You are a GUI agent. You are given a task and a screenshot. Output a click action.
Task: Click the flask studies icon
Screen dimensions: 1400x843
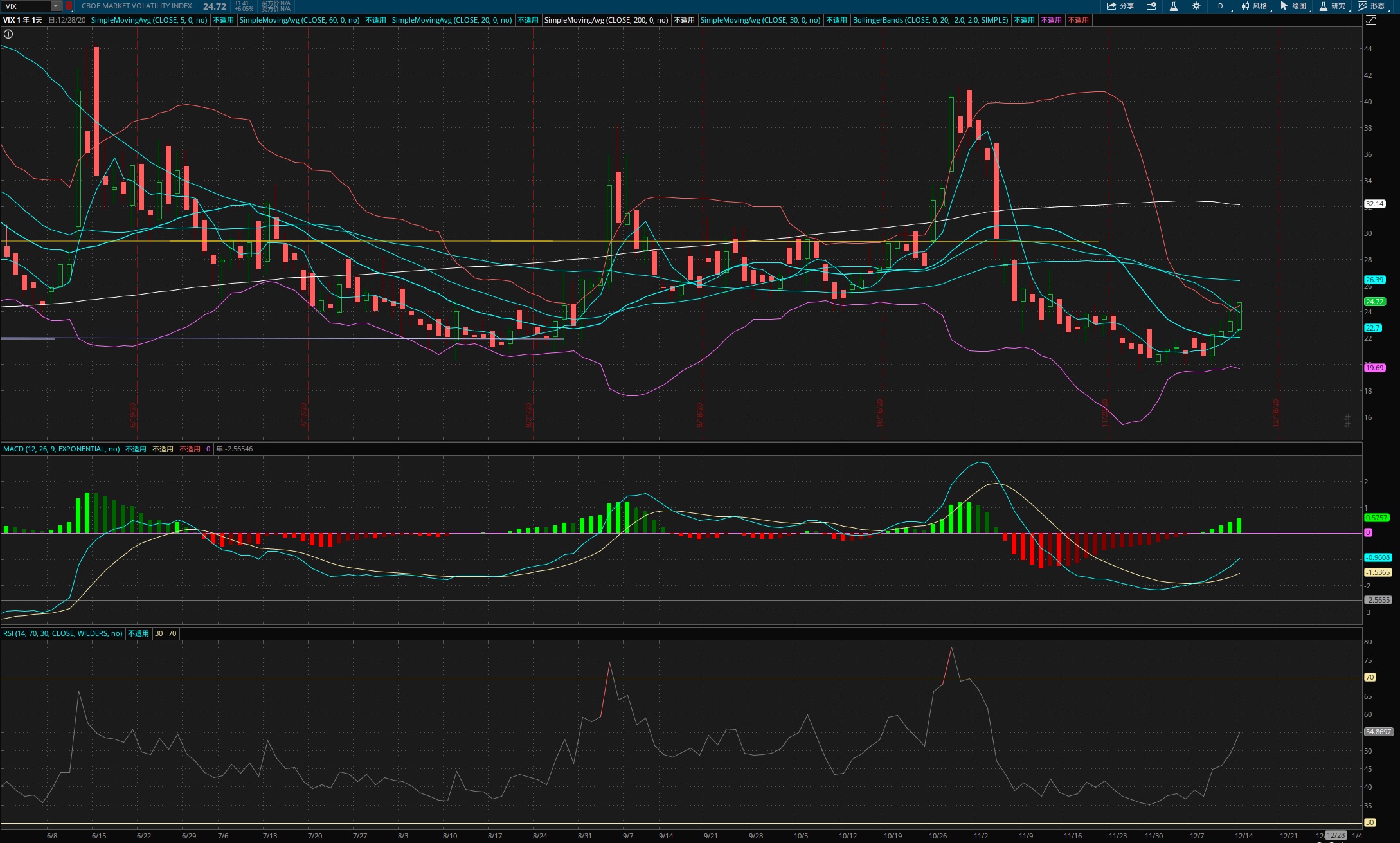[x=1173, y=6]
